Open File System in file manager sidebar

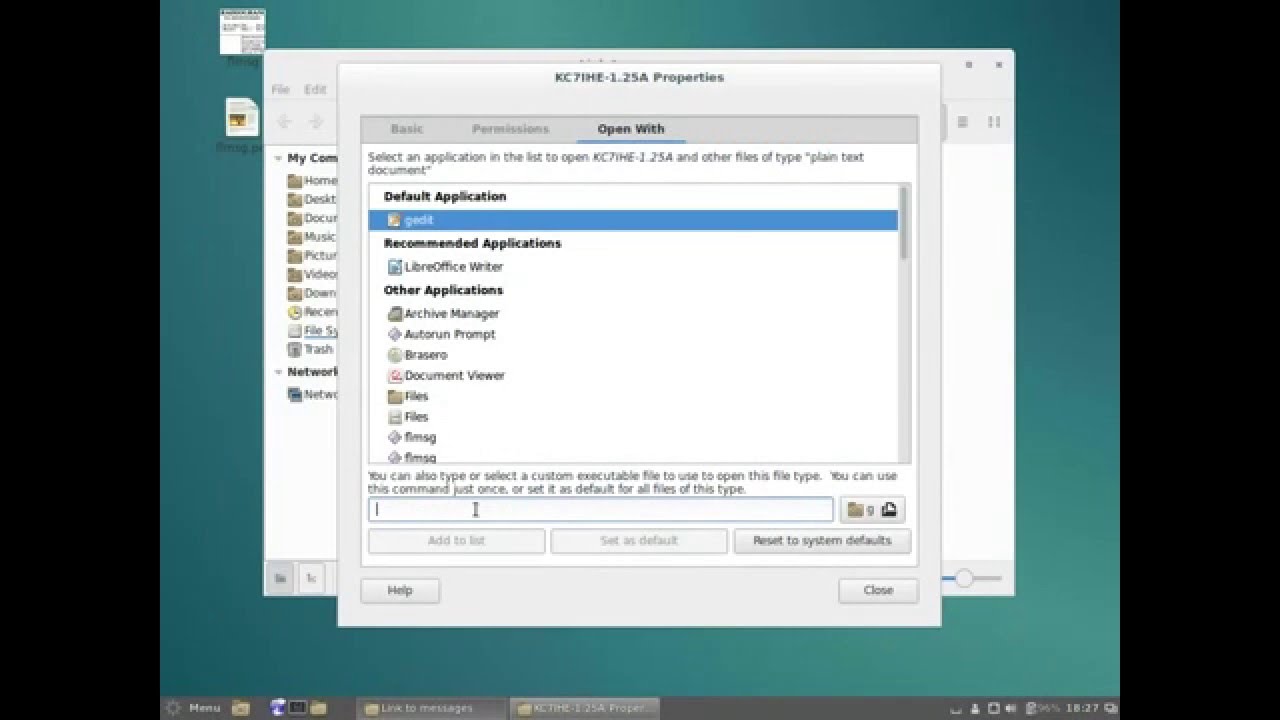coord(312,331)
